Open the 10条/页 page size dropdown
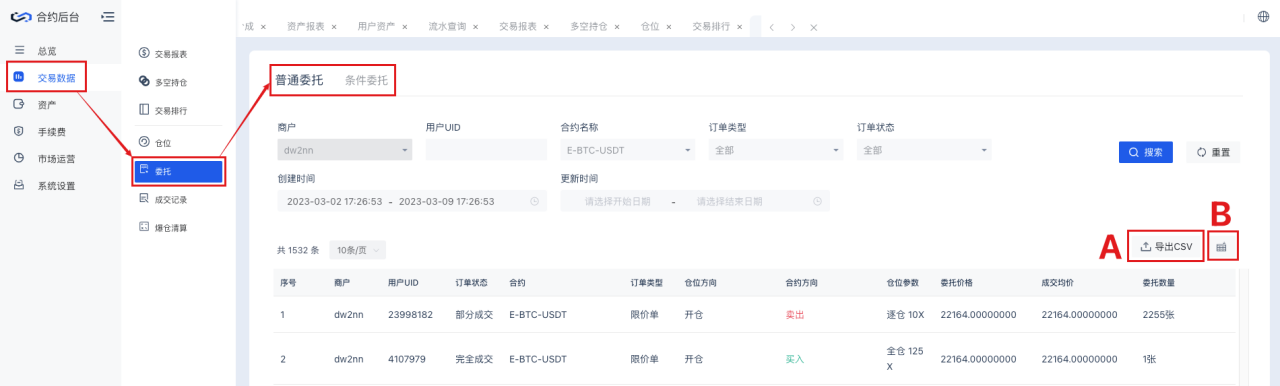This screenshot has height=386, width=1280. coord(357,250)
